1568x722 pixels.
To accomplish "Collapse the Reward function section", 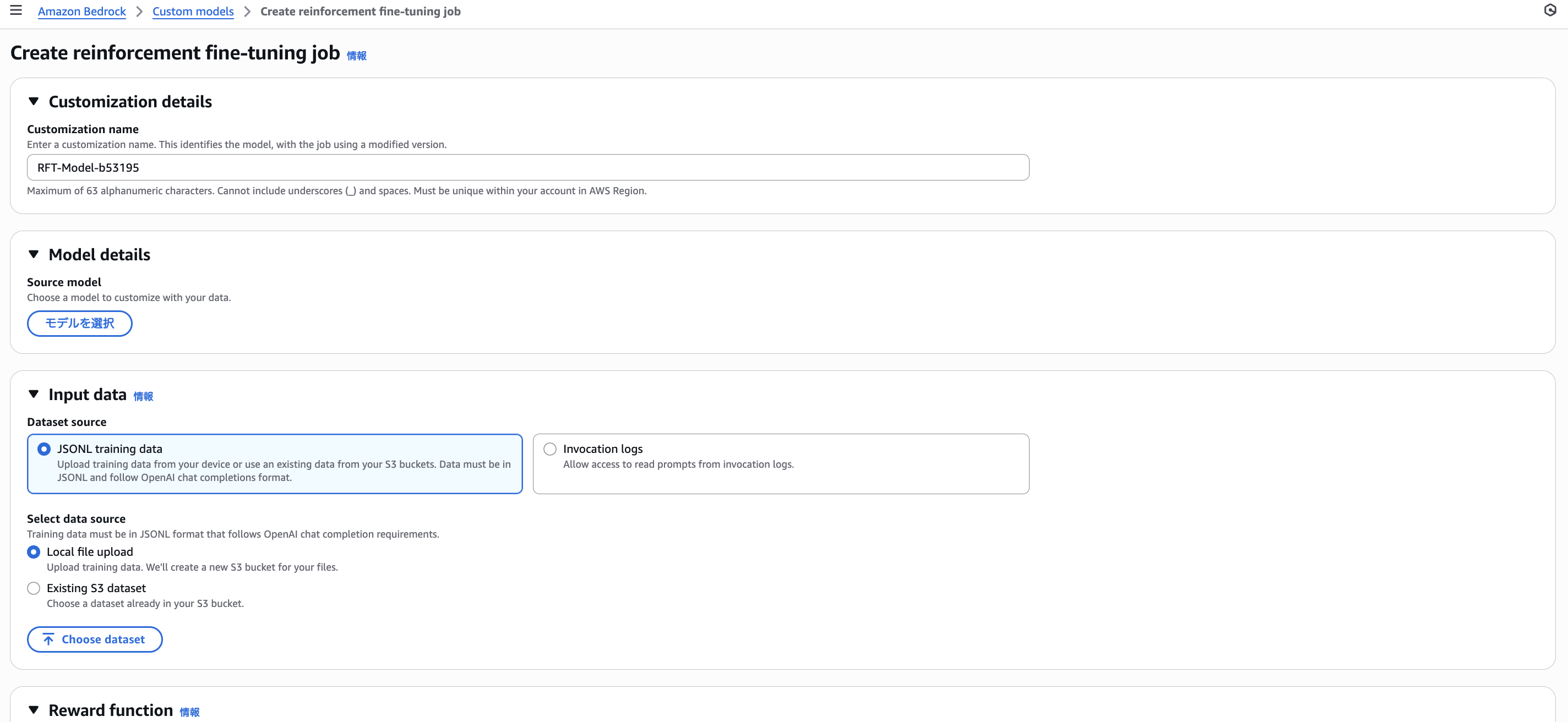I will (x=34, y=710).
